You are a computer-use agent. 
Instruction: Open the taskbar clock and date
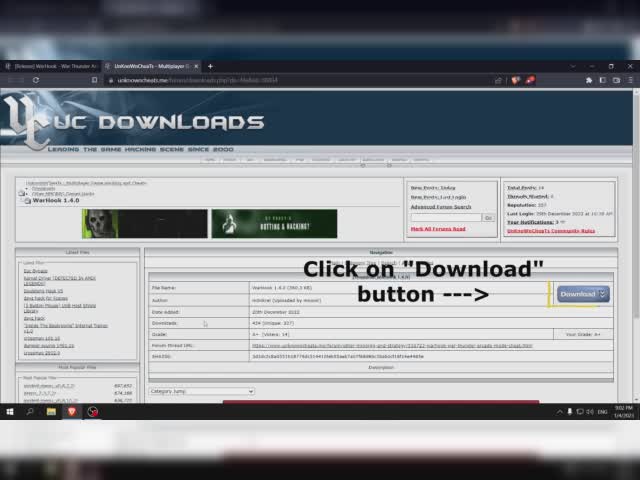coord(624,412)
